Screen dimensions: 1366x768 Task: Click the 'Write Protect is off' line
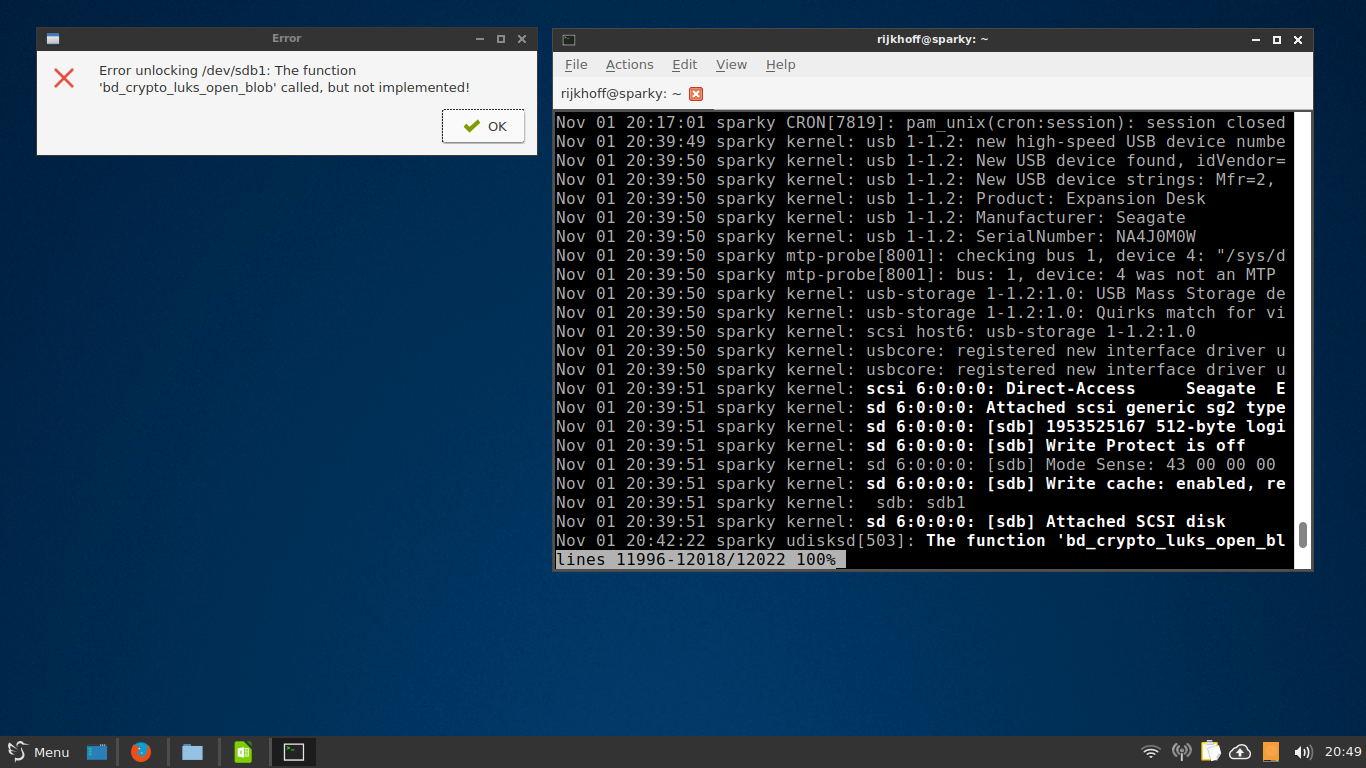[x=901, y=445]
